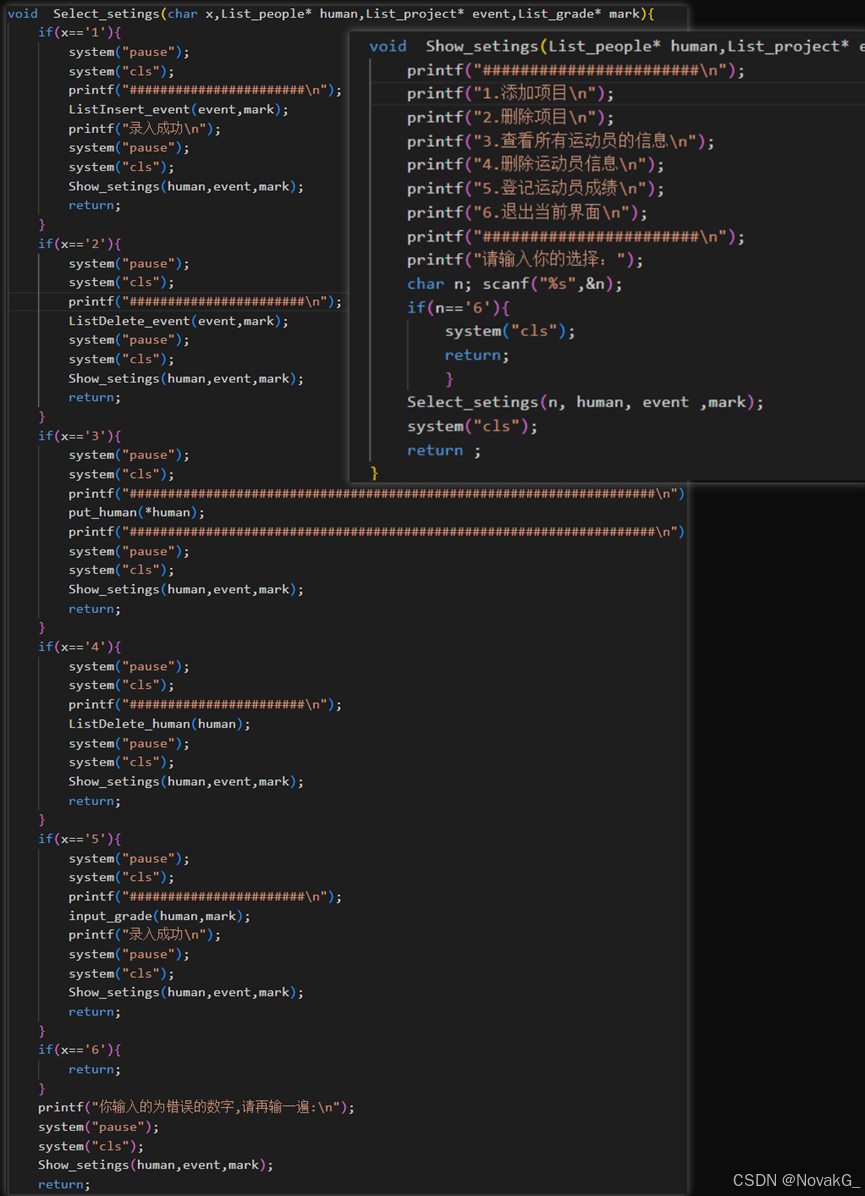Viewport: 865px width, 1196px height.
Task: Click the return inside the n=='6' block
Action: 477,355
